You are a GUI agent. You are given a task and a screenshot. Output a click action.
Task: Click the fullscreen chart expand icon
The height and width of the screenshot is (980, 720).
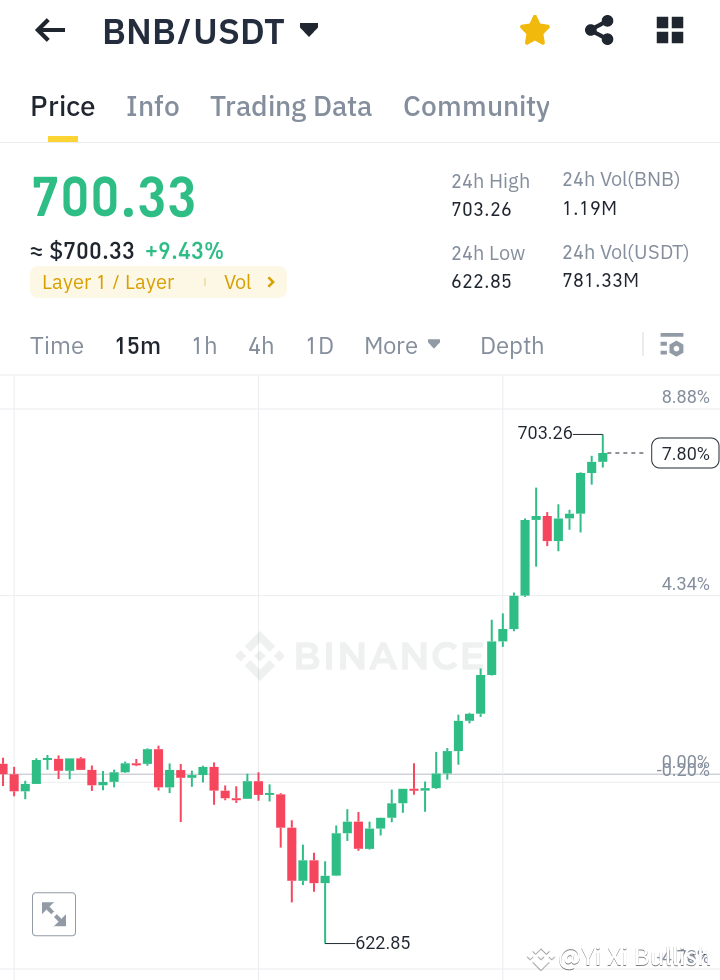pos(54,913)
